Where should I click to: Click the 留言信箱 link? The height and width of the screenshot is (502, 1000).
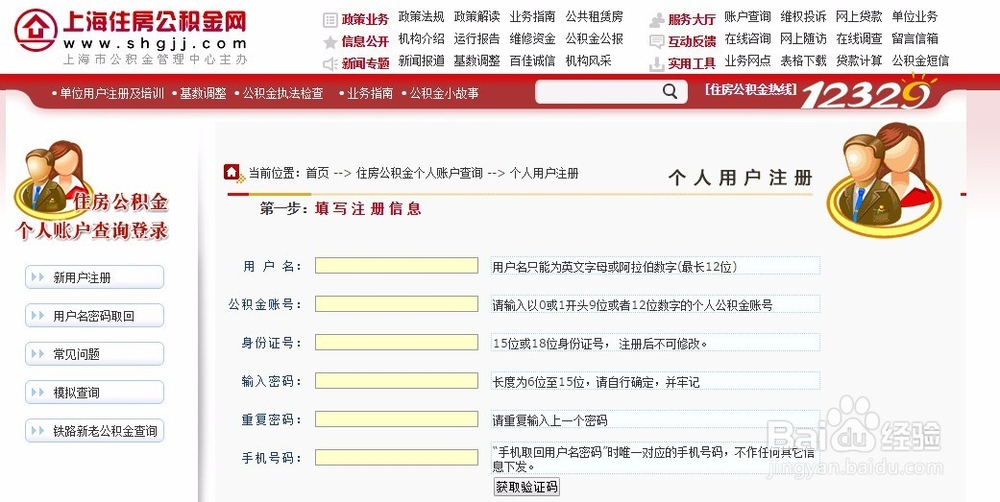[915, 39]
